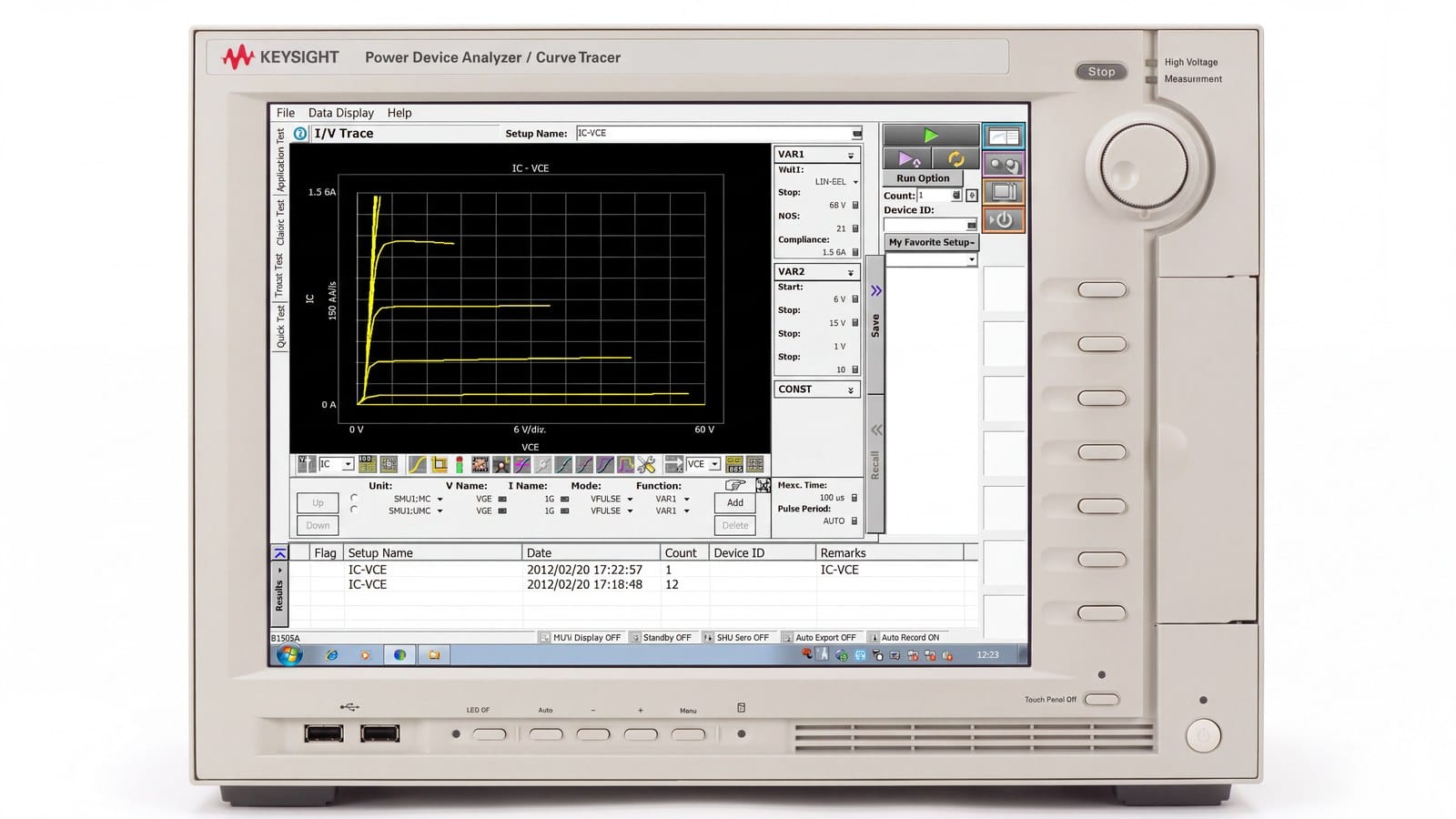Open the Help menu
The image size is (1456, 819).
point(399,113)
